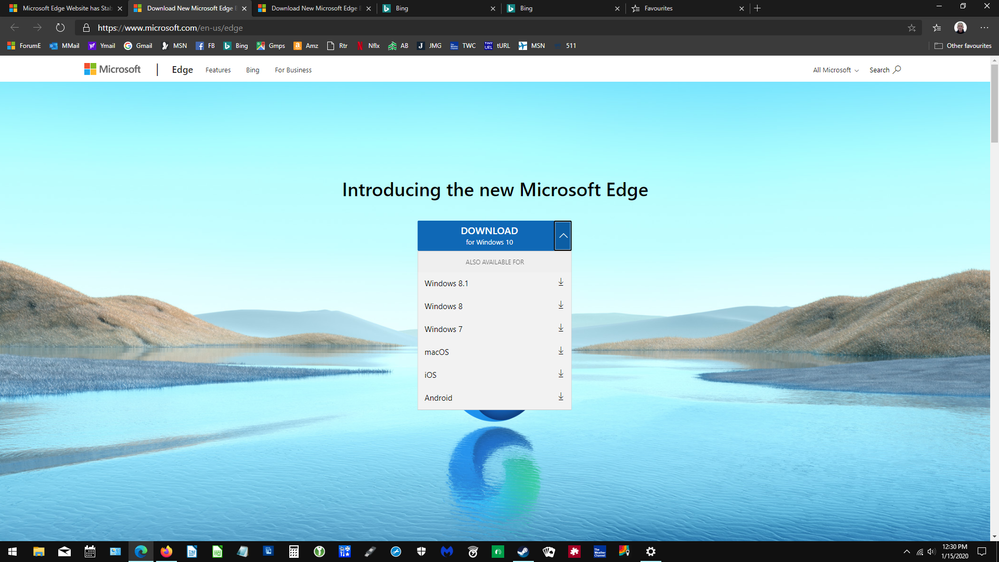Switch to Microsoft Edge Website has Stable tab

64,8
